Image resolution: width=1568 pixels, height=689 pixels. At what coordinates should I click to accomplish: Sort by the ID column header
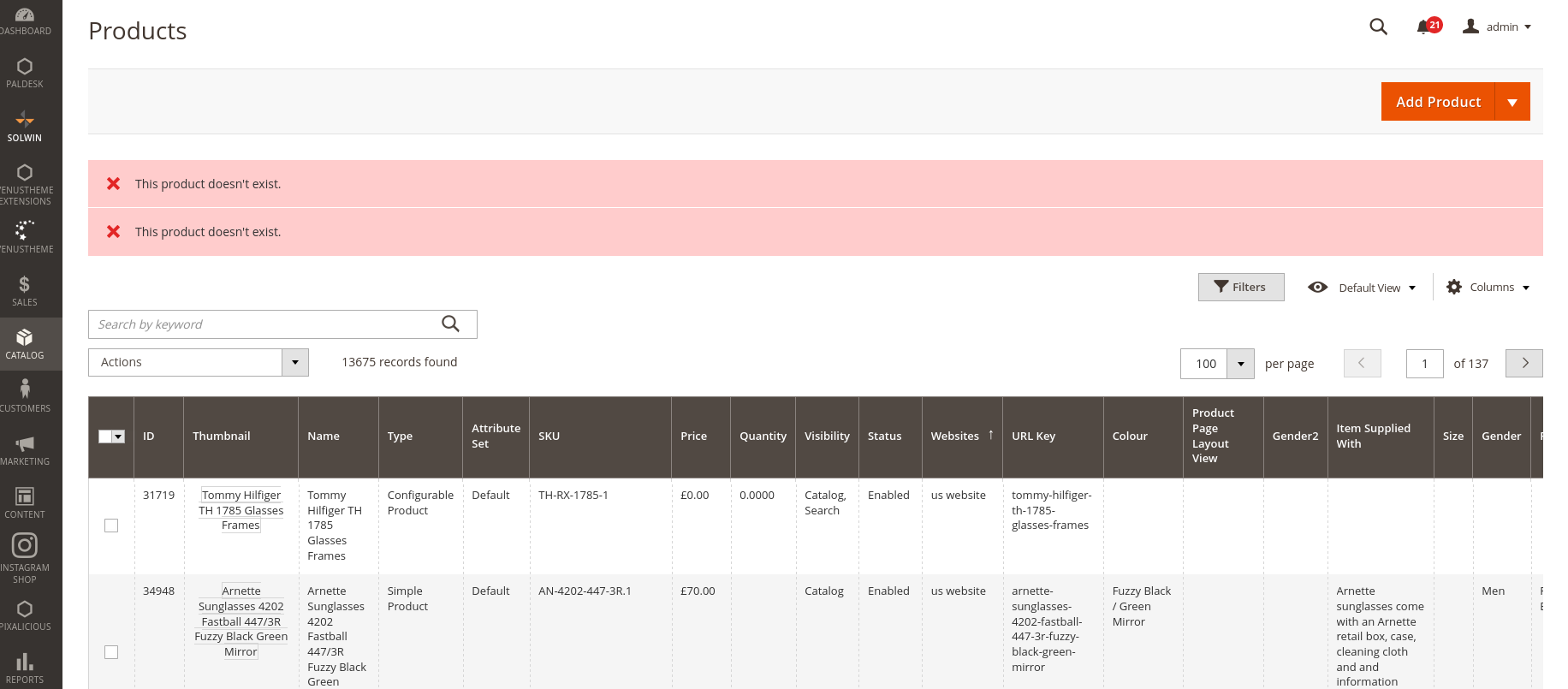point(158,437)
